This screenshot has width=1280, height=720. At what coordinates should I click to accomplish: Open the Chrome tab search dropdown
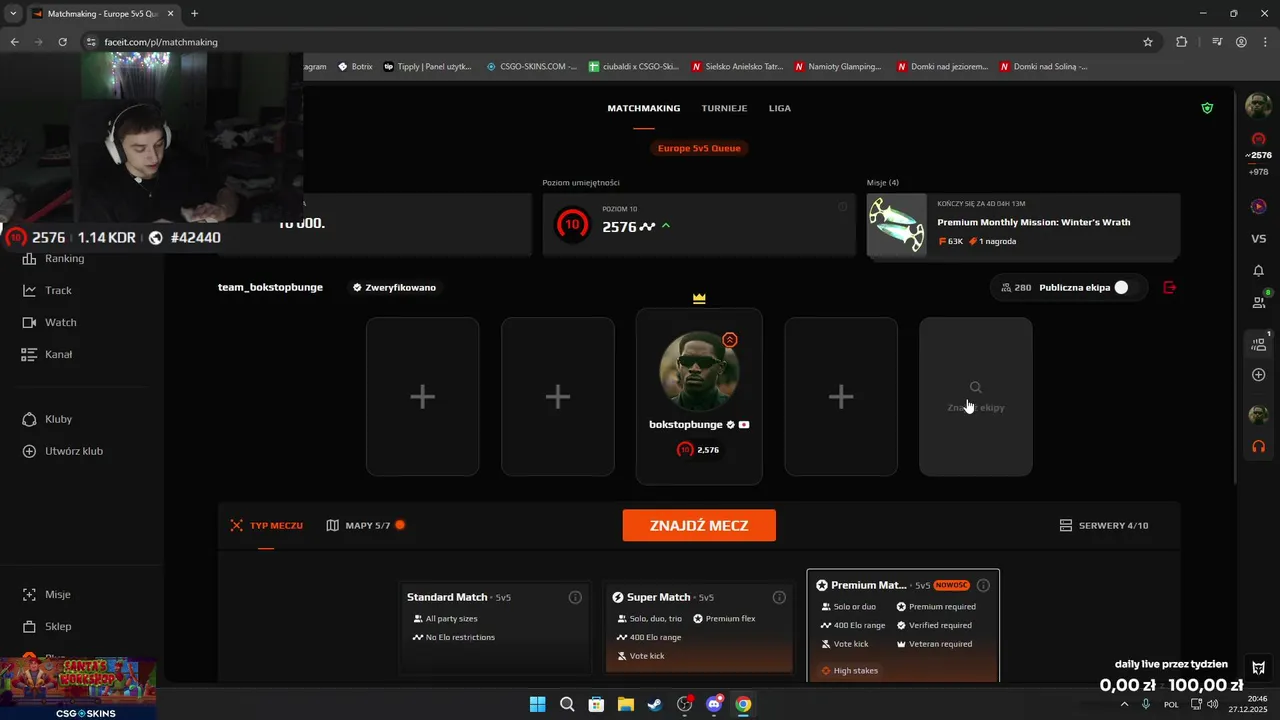pyautogui.click(x=13, y=13)
